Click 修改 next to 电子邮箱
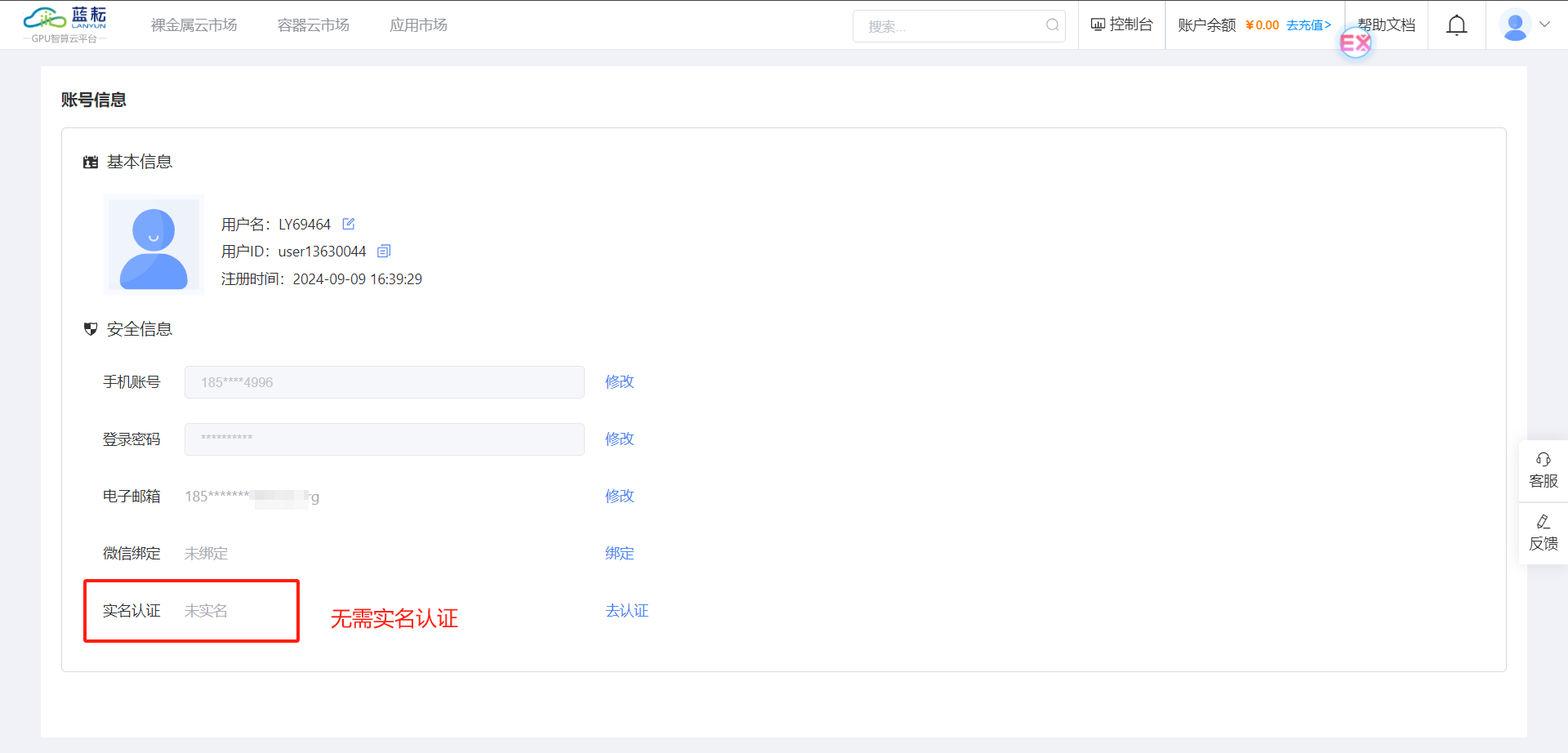The height and width of the screenshot is (753, 1568). coord(620,496)
